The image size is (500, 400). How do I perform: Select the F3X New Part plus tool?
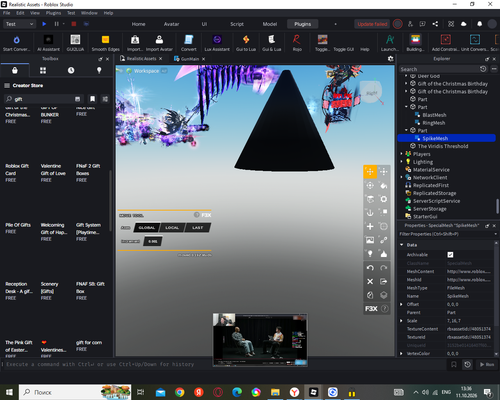[370, 226]
